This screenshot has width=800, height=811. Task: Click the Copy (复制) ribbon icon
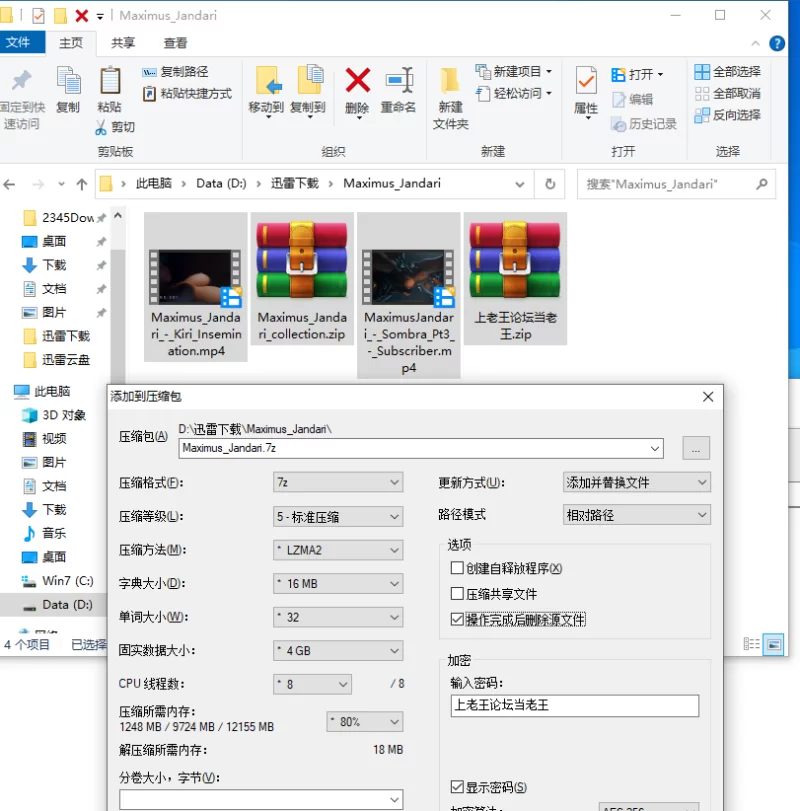click(x=68, y=82)
